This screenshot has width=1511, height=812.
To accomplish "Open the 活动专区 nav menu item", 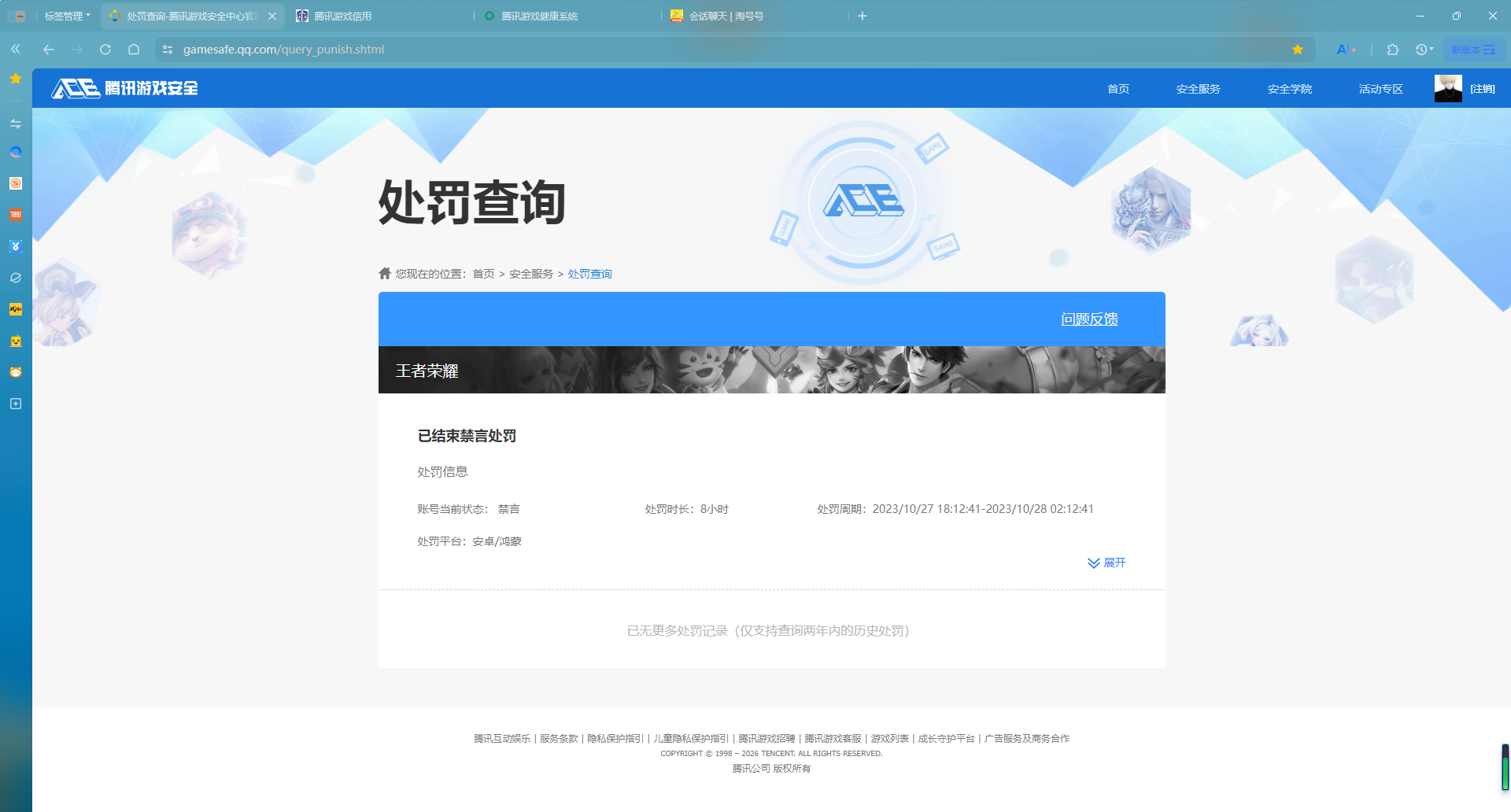I will pyautogui.click(x=1381, y=89).
